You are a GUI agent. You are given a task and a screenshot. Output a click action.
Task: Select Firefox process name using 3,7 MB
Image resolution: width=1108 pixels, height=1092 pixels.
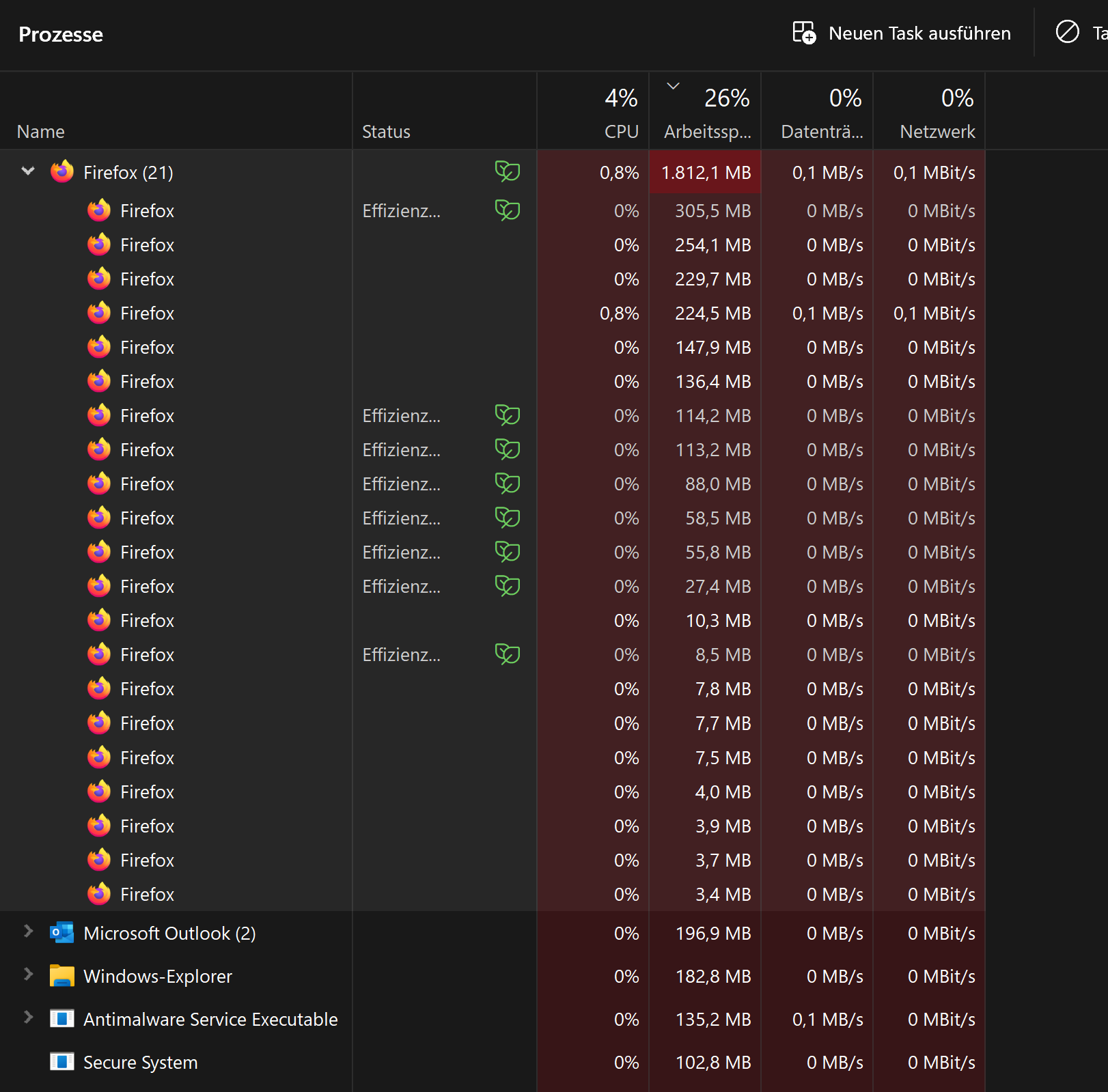(x=147, y=860)
